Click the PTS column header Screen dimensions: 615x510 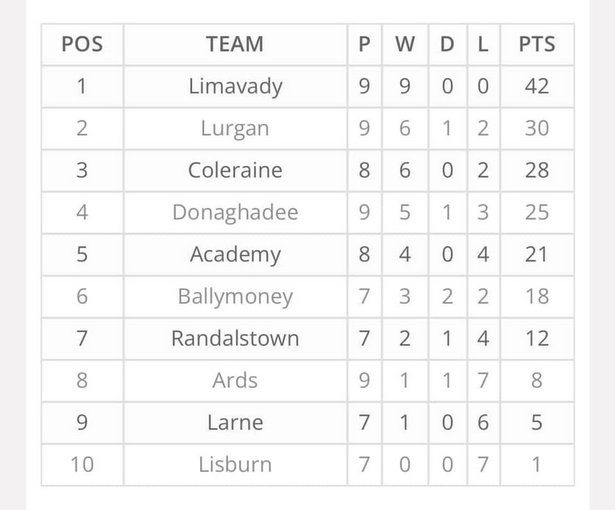click(x=537, y=44)
